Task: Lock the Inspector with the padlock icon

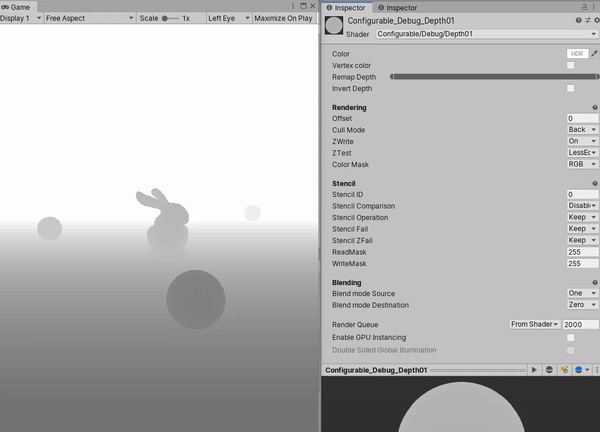Action: click(584, 7)
